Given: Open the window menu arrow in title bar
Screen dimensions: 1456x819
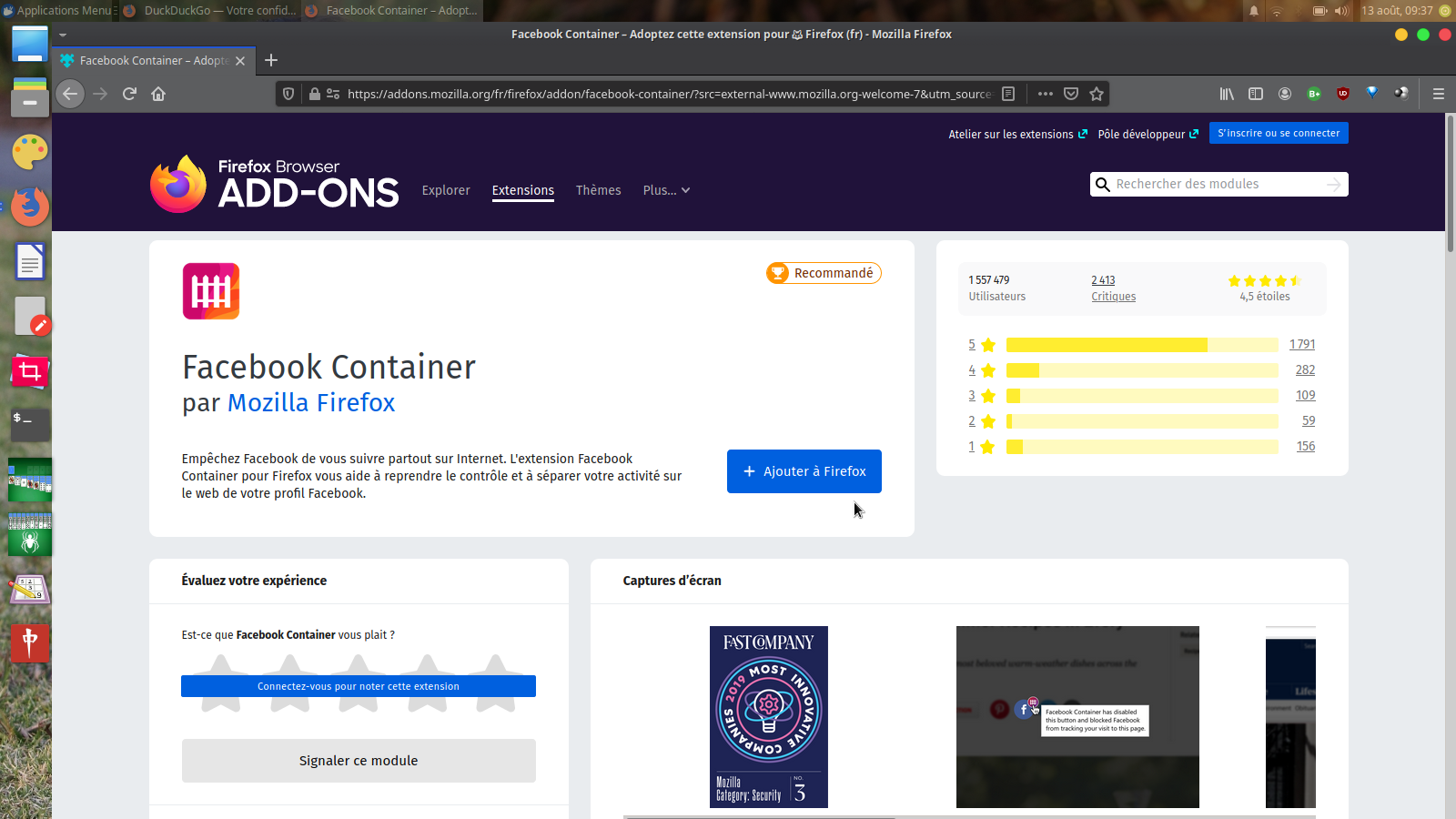Looking at the screenshot, I should coord(63,35).
